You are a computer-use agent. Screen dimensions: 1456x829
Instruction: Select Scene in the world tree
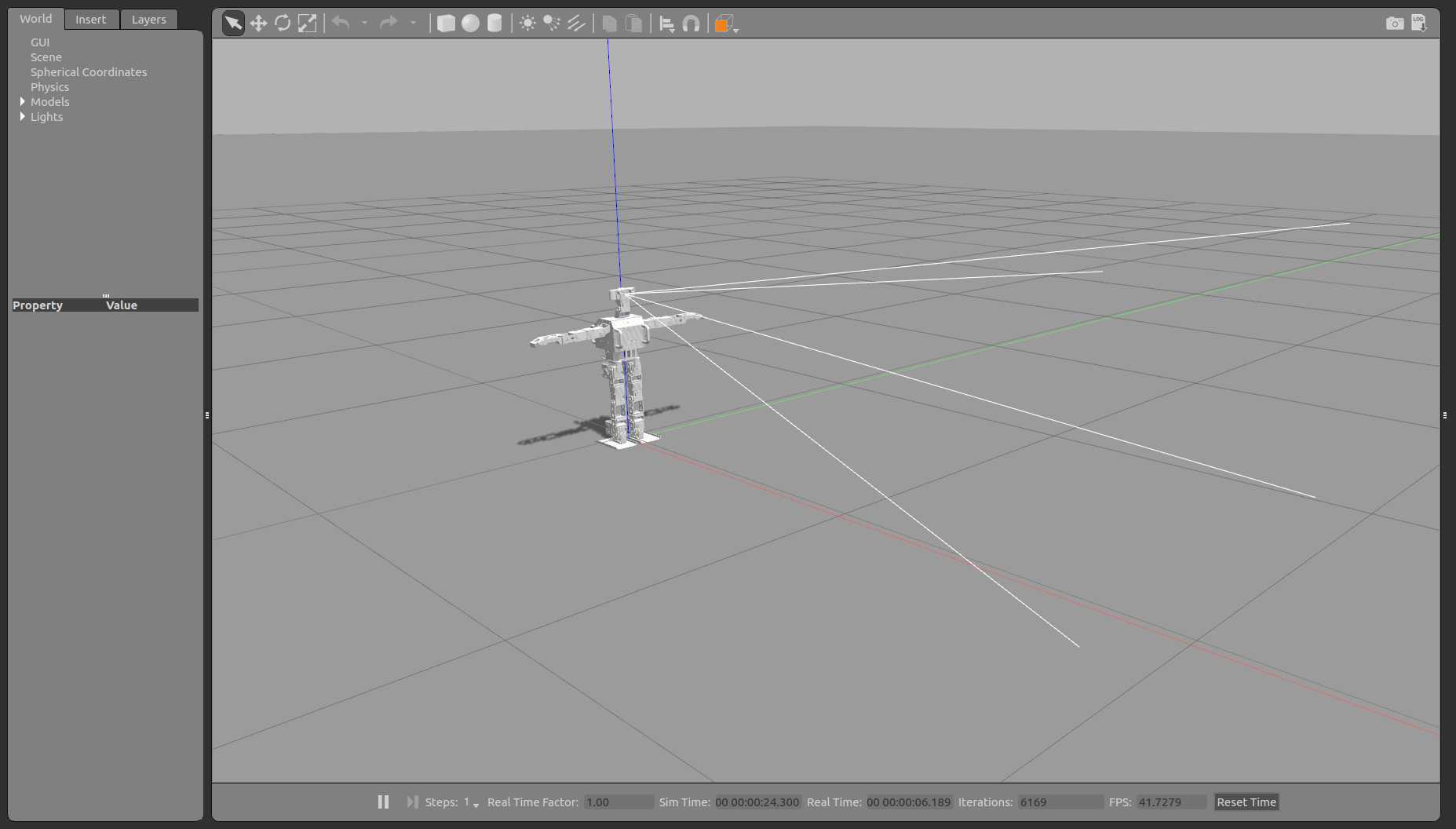46,57
